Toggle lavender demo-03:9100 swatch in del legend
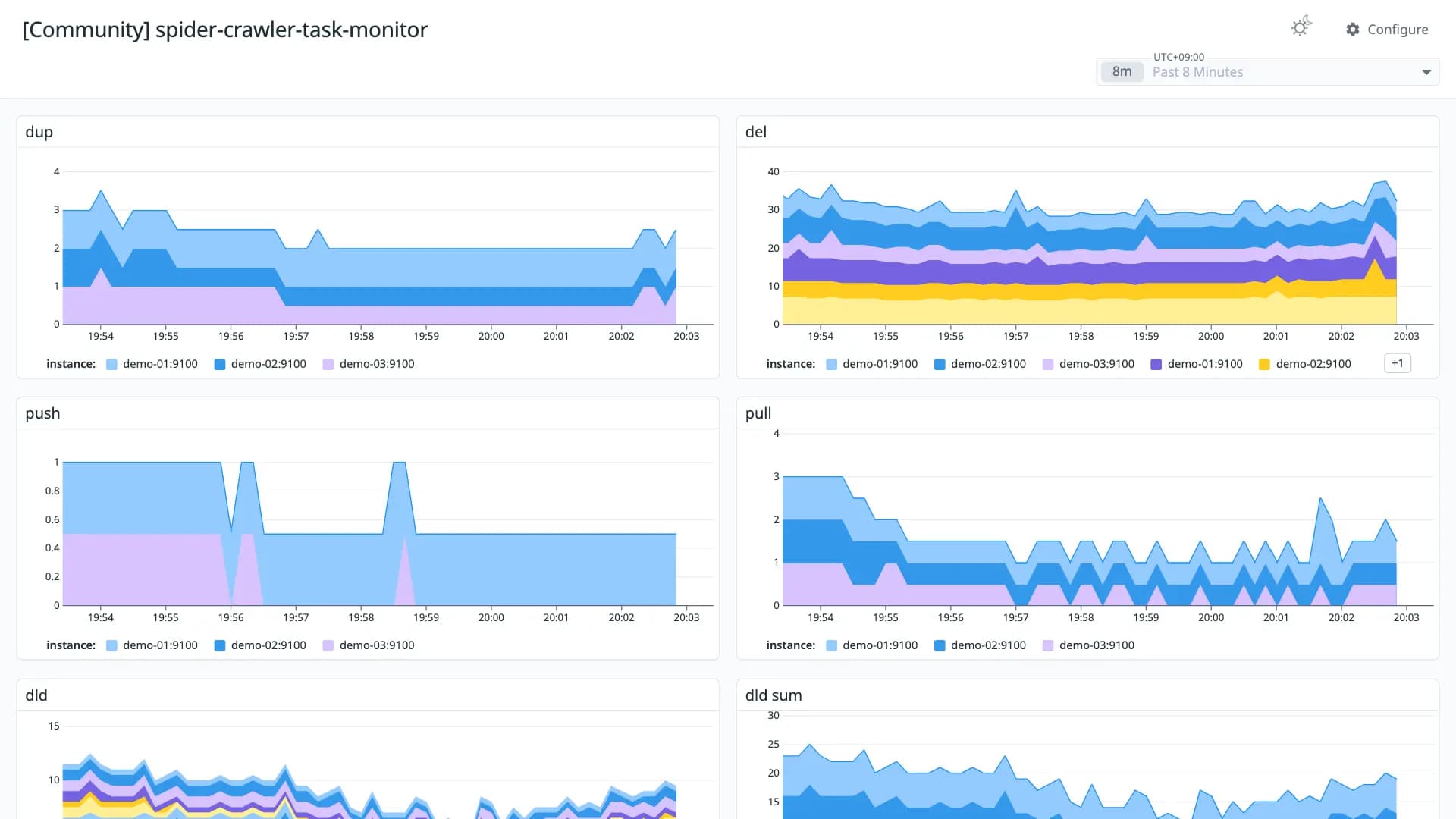The image size is (1456, 819). point(1048,365)
